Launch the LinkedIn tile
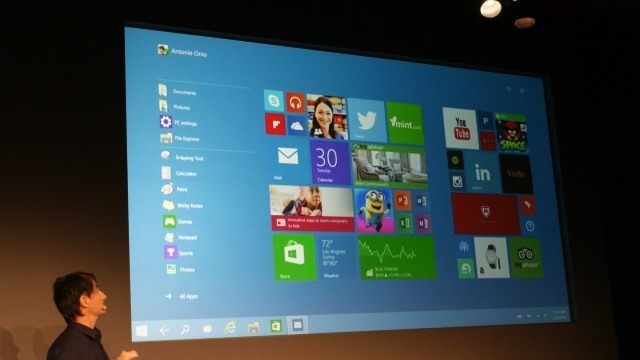Screen dimensions: 640x360 tap(482, 173)
